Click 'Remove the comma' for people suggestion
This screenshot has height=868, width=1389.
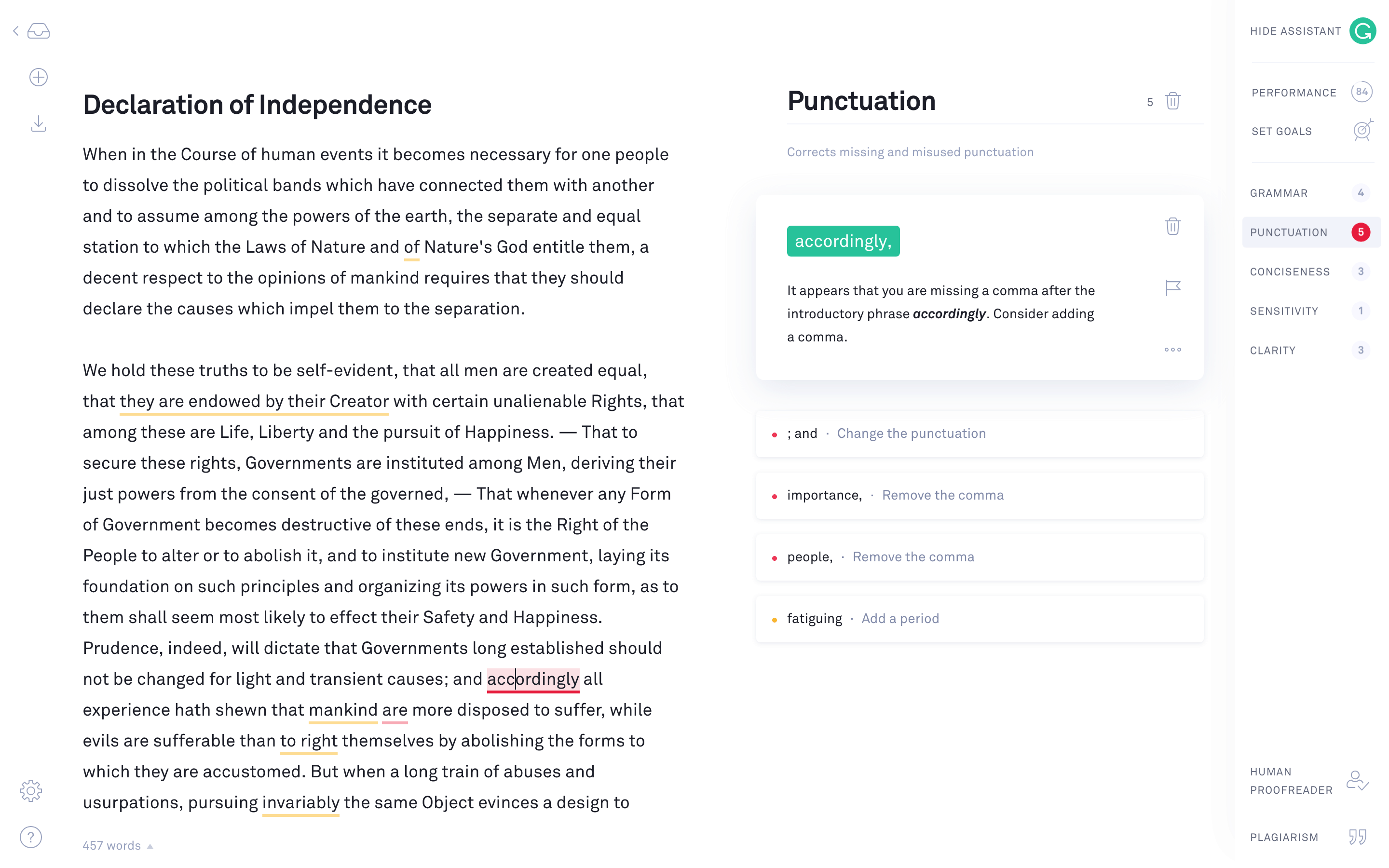click(911, 556)
